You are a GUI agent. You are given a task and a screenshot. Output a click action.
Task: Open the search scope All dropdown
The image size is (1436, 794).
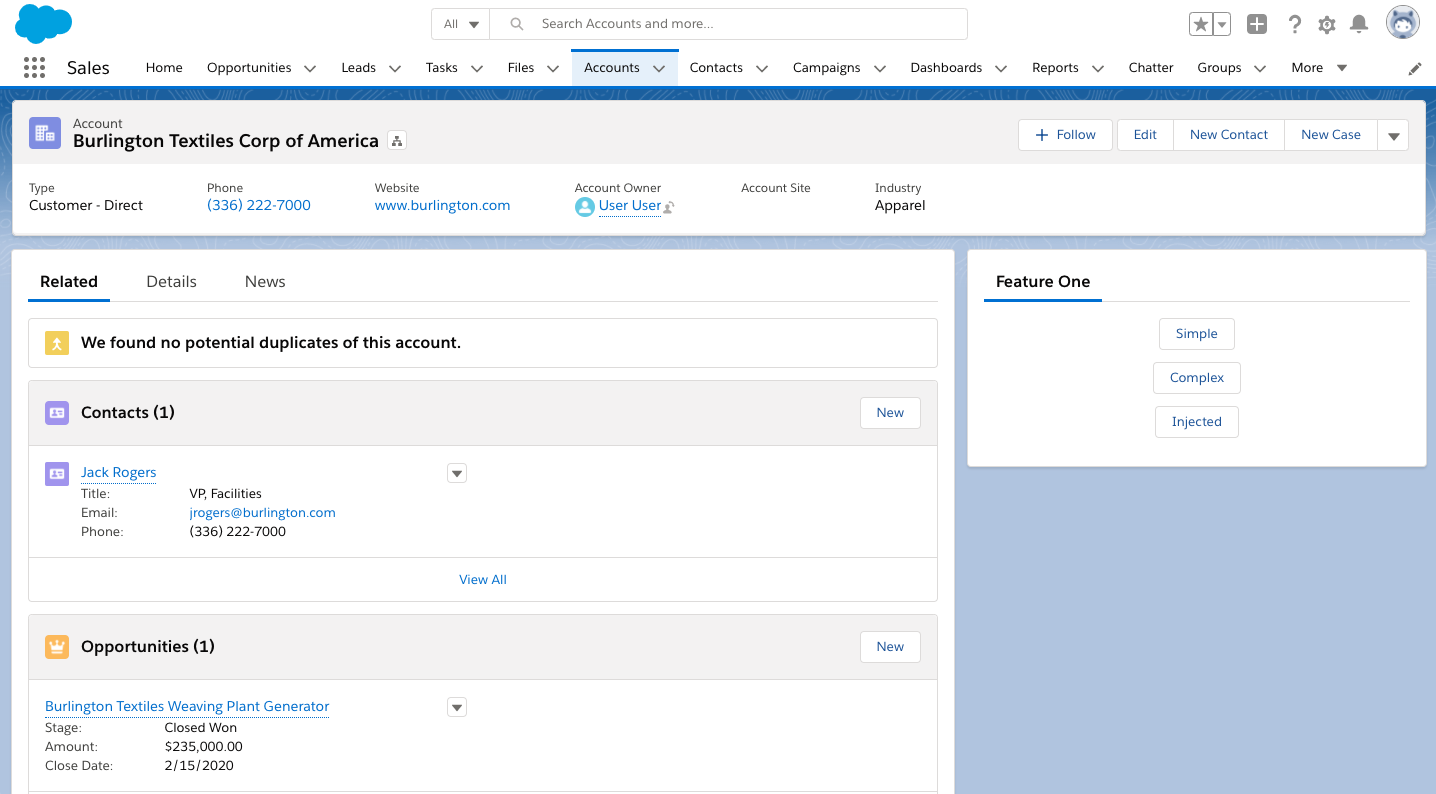point(460,24)
